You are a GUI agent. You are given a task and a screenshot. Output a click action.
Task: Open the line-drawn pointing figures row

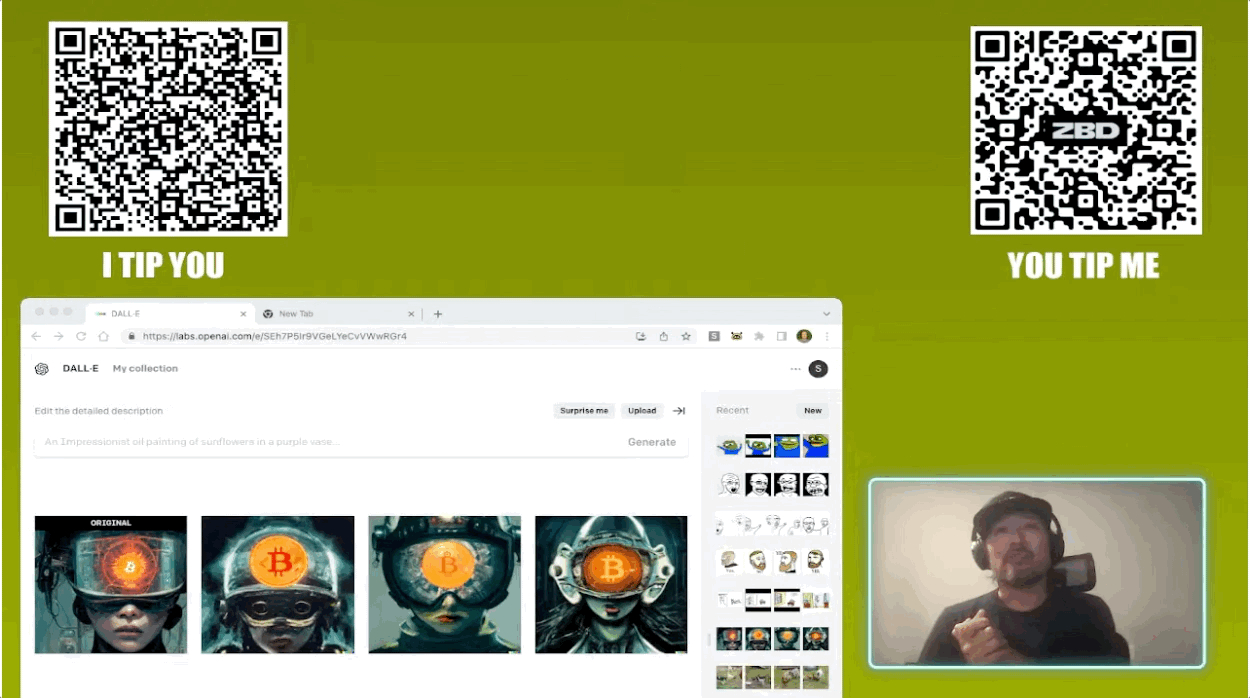click(773, 524)
